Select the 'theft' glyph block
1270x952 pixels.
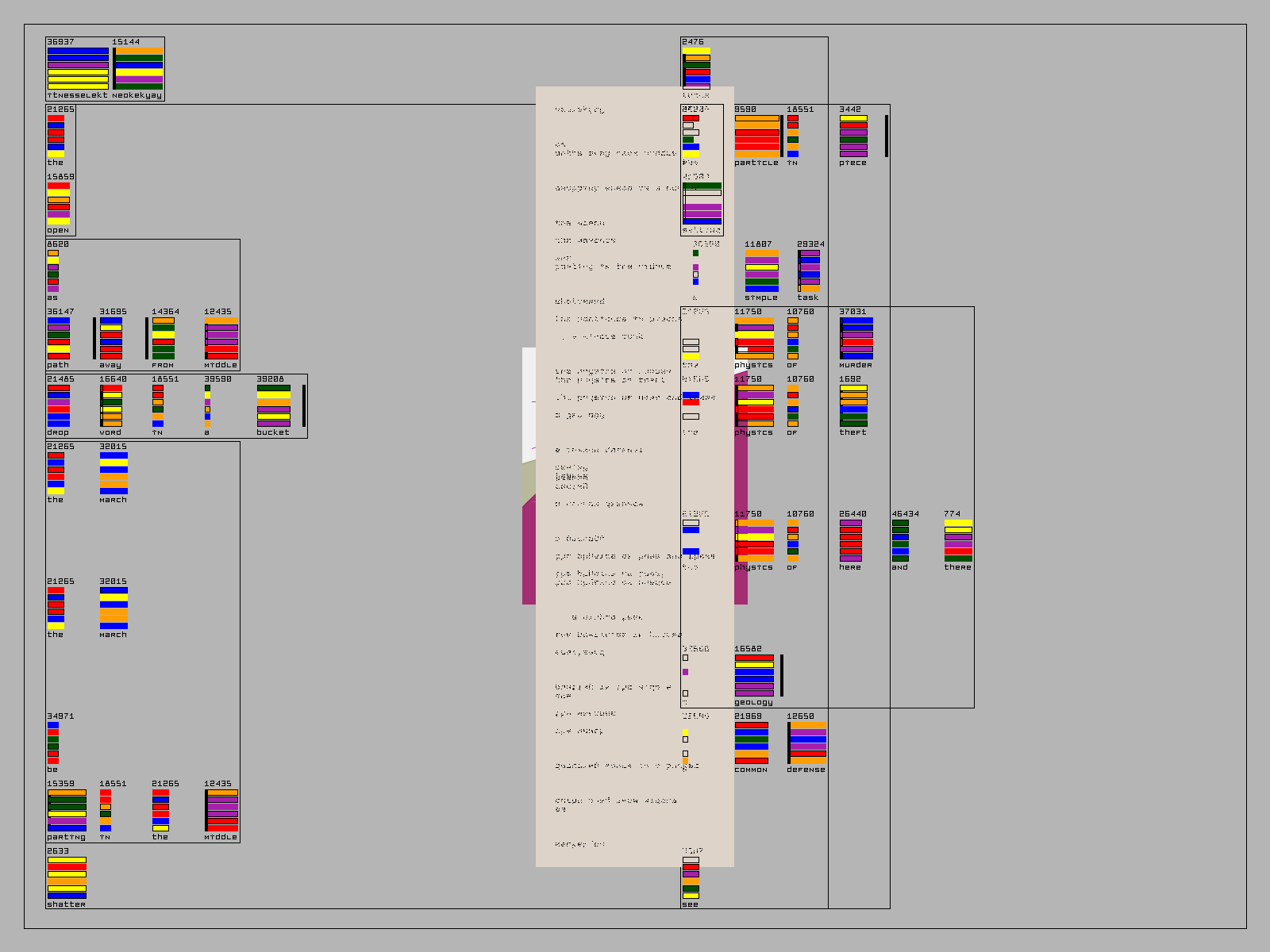pos(853,405)
